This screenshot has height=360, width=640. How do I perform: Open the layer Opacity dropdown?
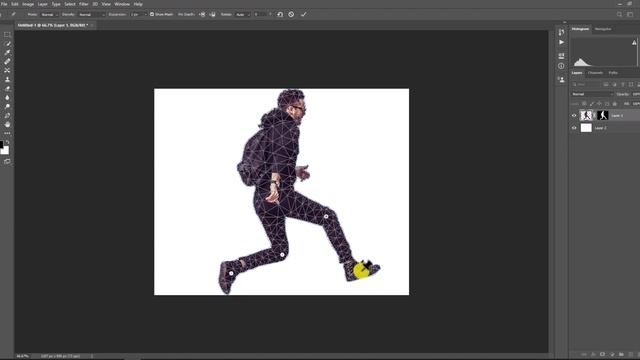click(x=635, y=94)
